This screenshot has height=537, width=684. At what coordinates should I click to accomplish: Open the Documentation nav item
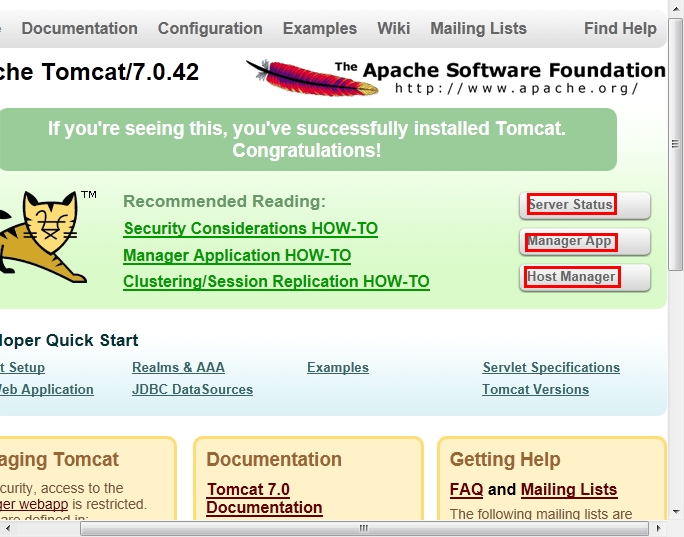[x=79, y=28]
